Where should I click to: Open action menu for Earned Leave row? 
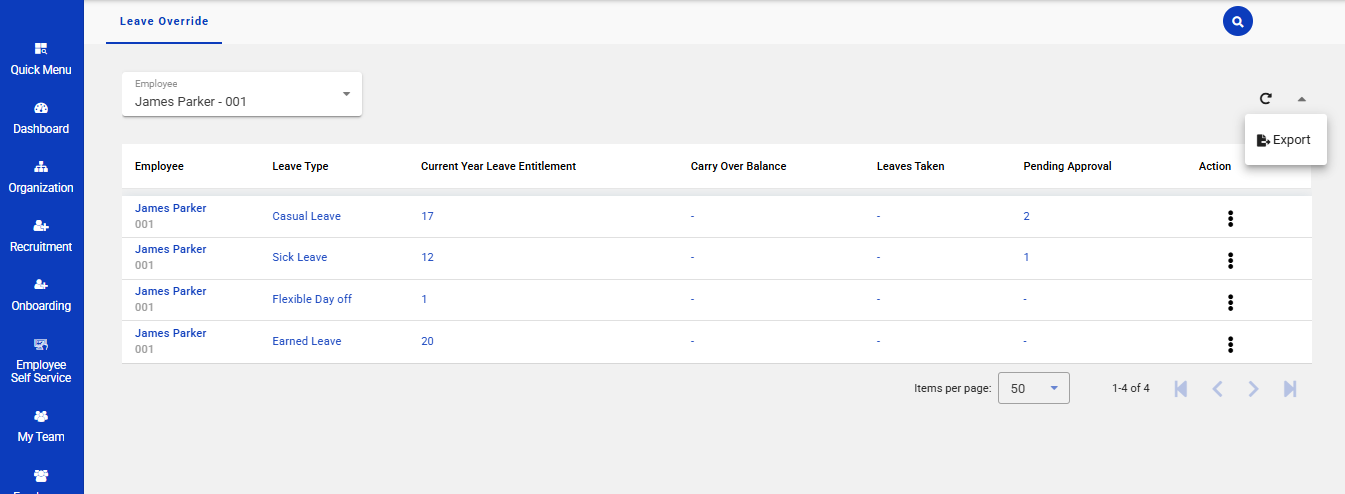(x=1230, y=345)
